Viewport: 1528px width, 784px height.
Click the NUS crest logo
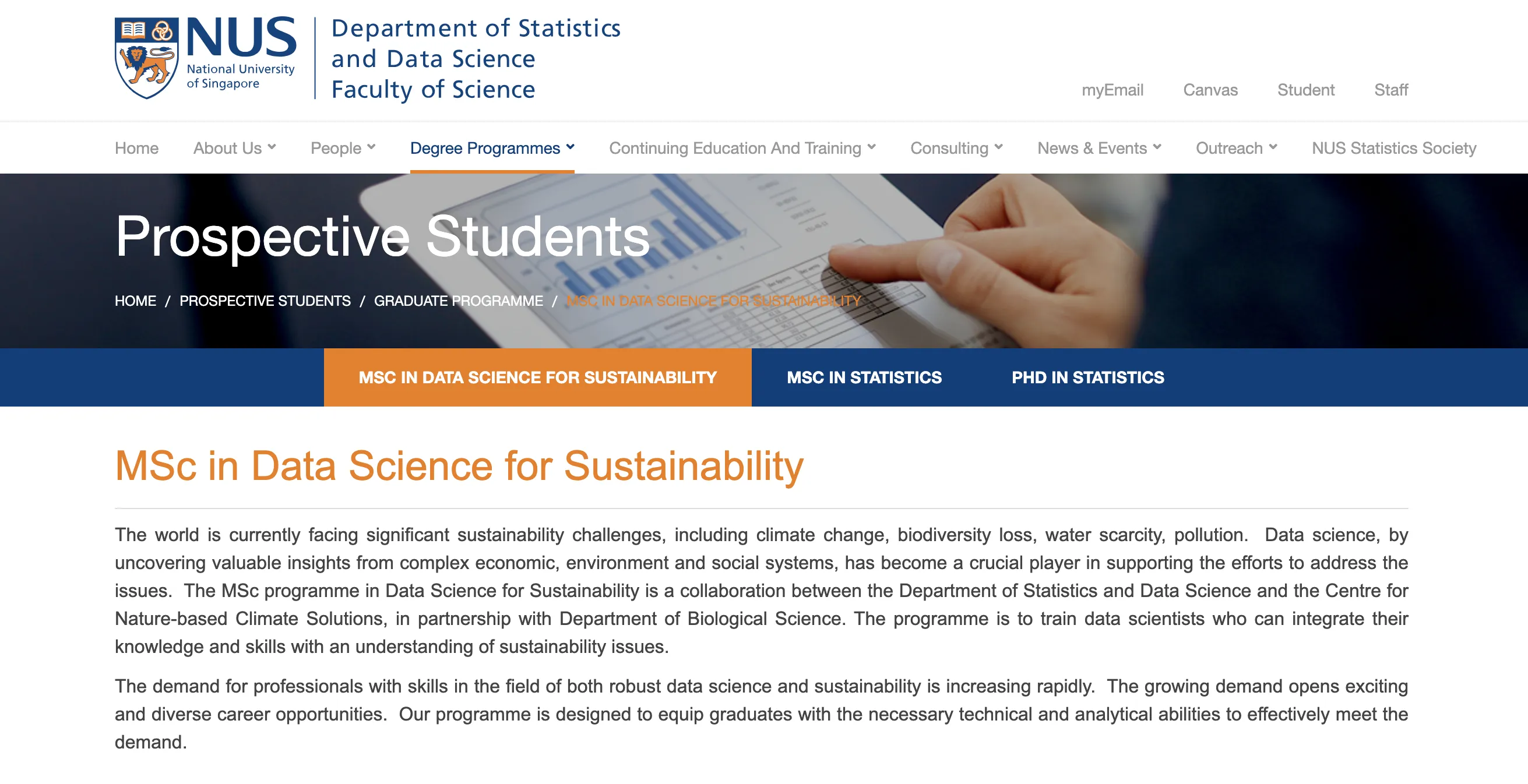[146, 58]
